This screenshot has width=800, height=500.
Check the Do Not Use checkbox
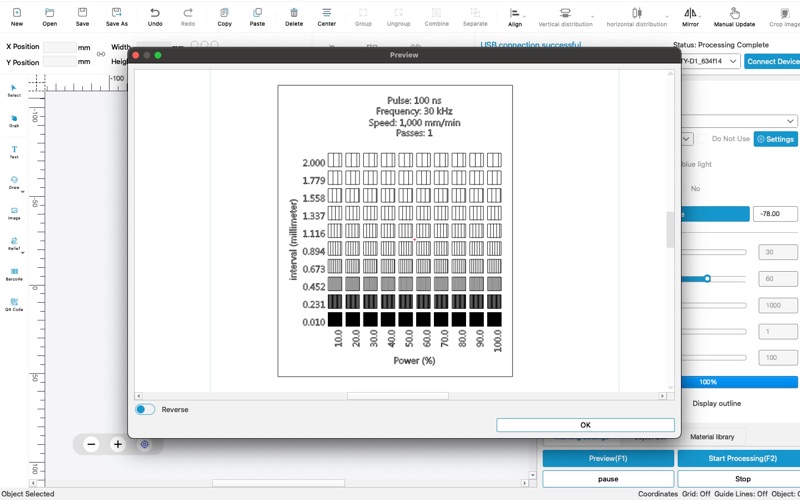pos(702,139)
